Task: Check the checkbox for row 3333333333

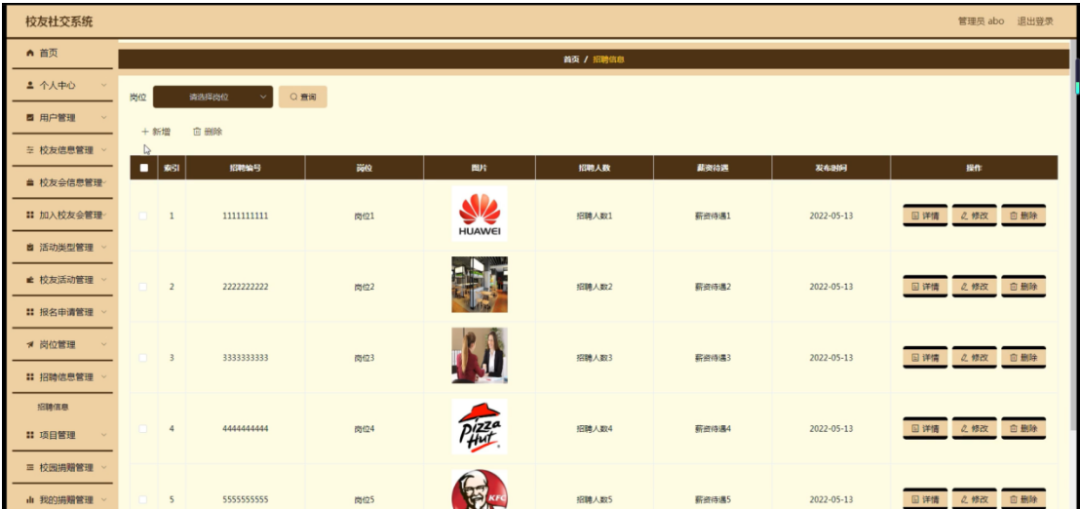Action: (143, 357)
